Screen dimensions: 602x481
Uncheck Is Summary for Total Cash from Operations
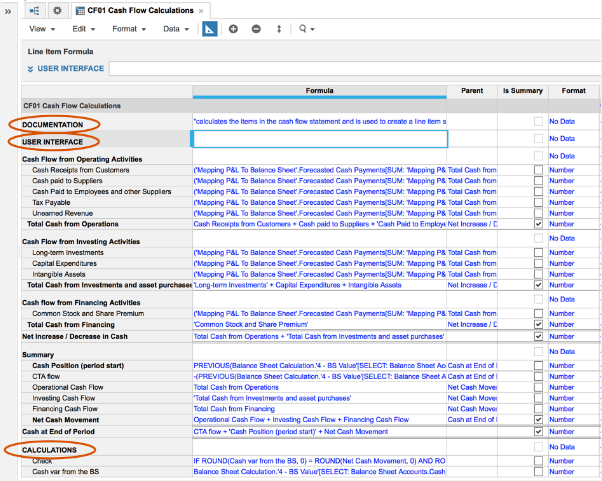click(x=538, y=224)
